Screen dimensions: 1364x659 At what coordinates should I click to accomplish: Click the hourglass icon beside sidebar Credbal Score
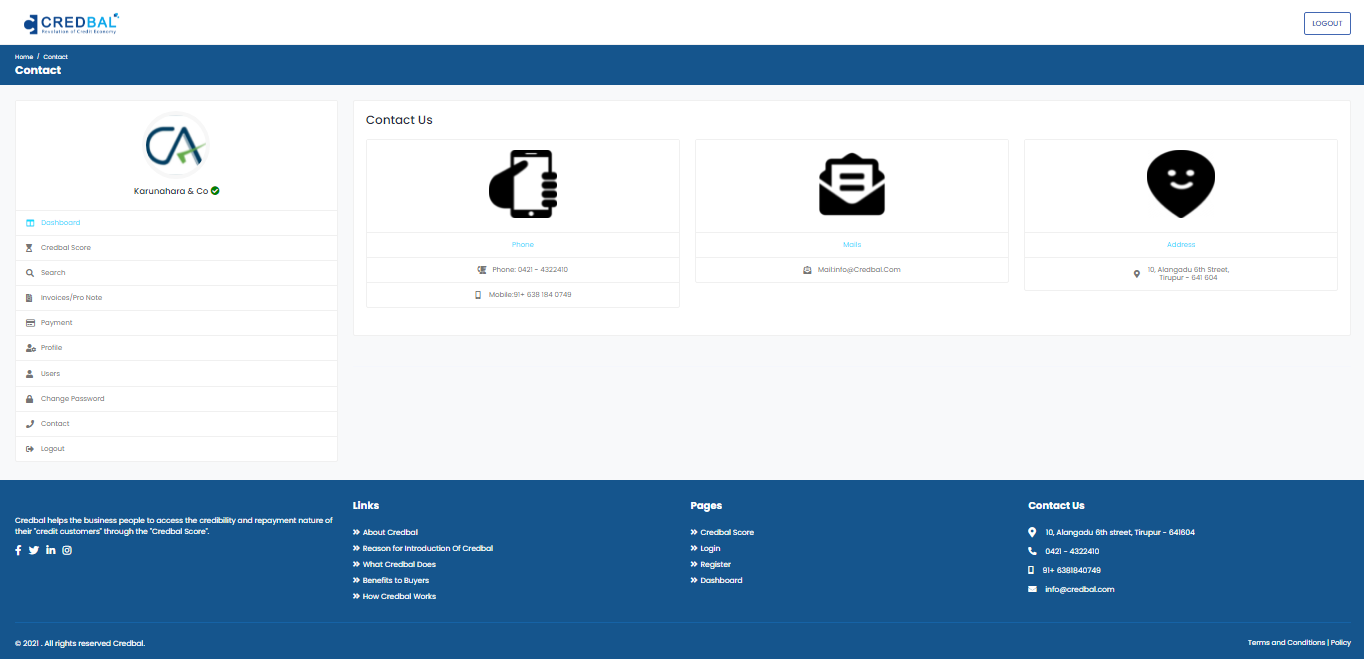tap(30, 248)
